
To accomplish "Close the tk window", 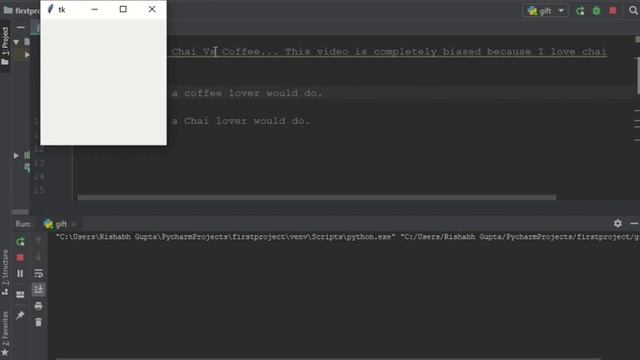I will tap(152, 9).
